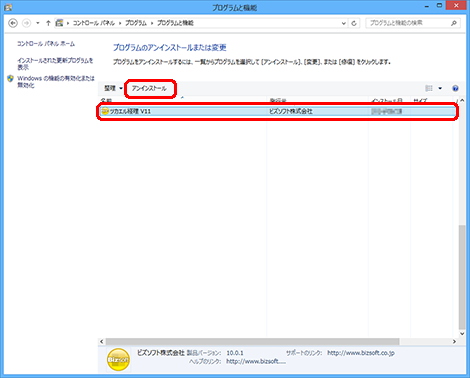Click the horizontal scrollbar thumb
This screenshot has width=470, height=378.
point(252,342)
